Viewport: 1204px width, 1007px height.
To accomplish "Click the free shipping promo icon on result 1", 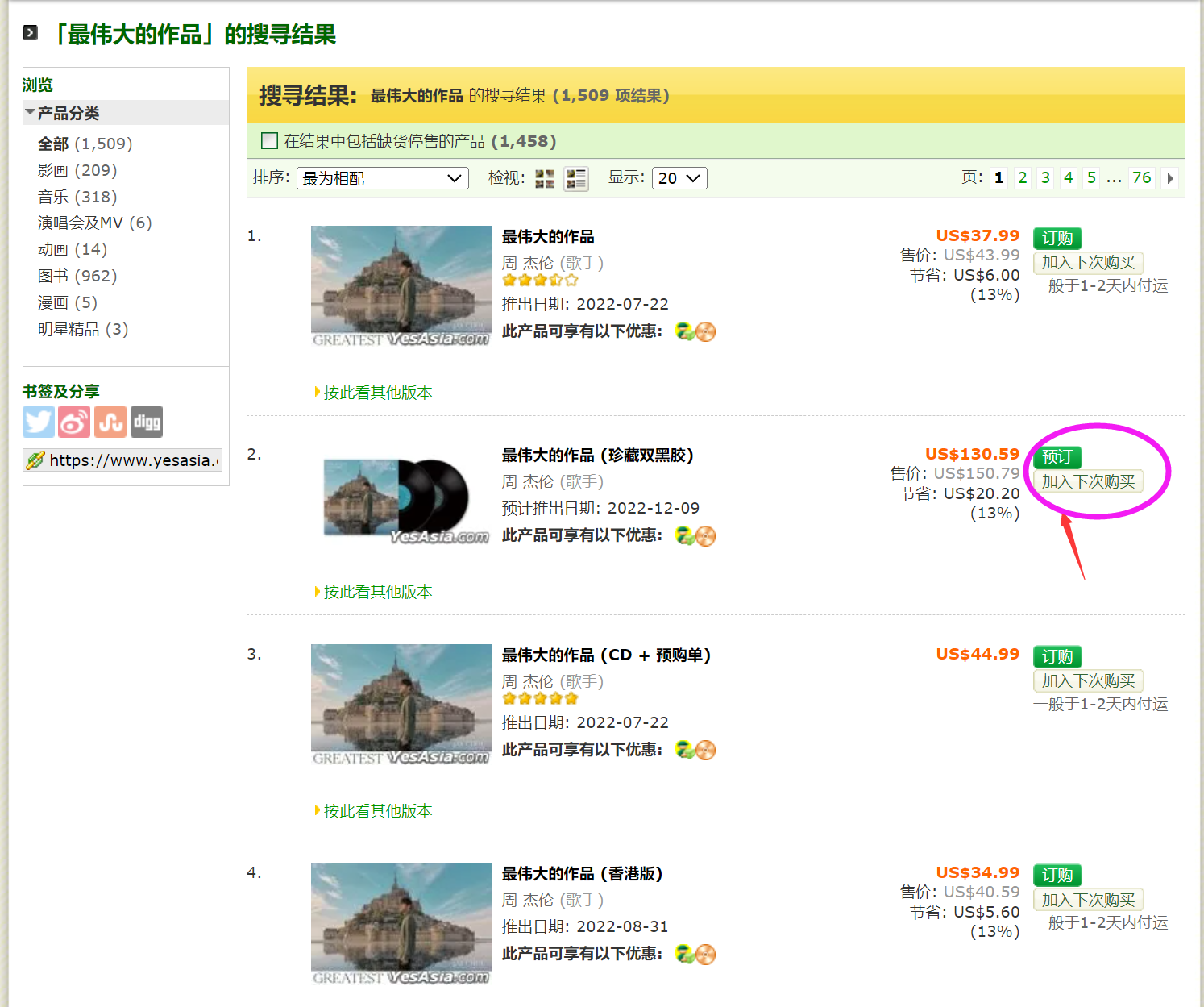I will point(683,331).
